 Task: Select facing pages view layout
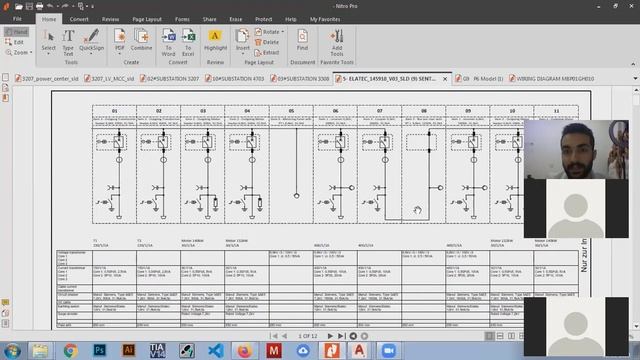pos(511,336)
